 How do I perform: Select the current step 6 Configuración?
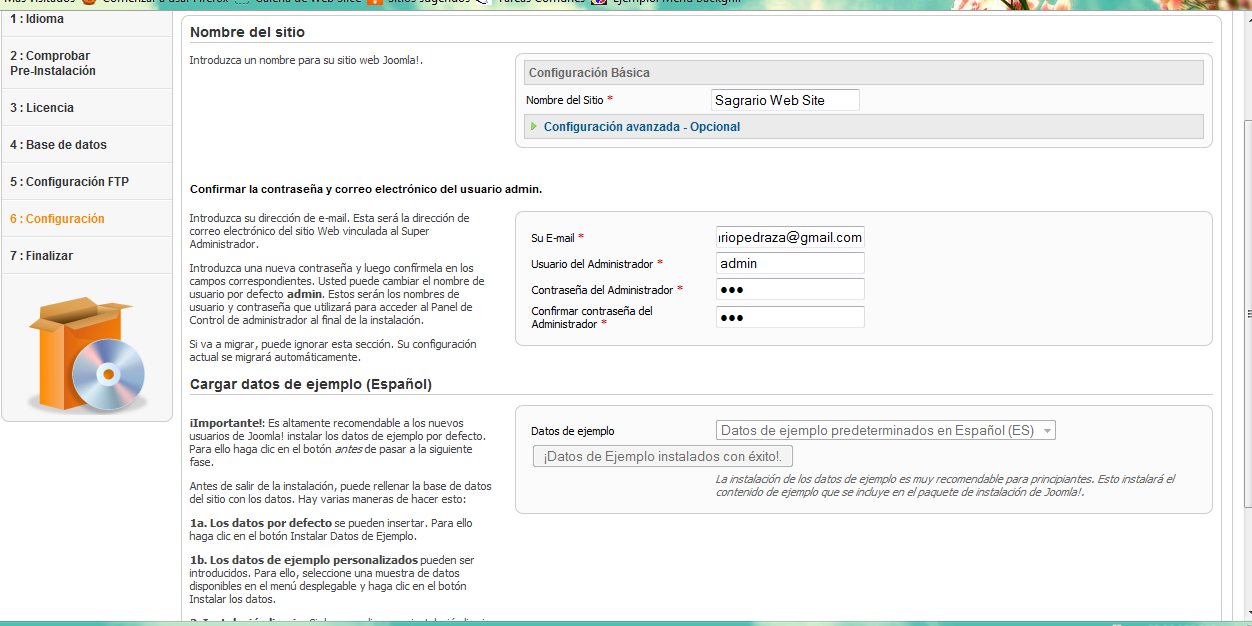coord(57,219)
